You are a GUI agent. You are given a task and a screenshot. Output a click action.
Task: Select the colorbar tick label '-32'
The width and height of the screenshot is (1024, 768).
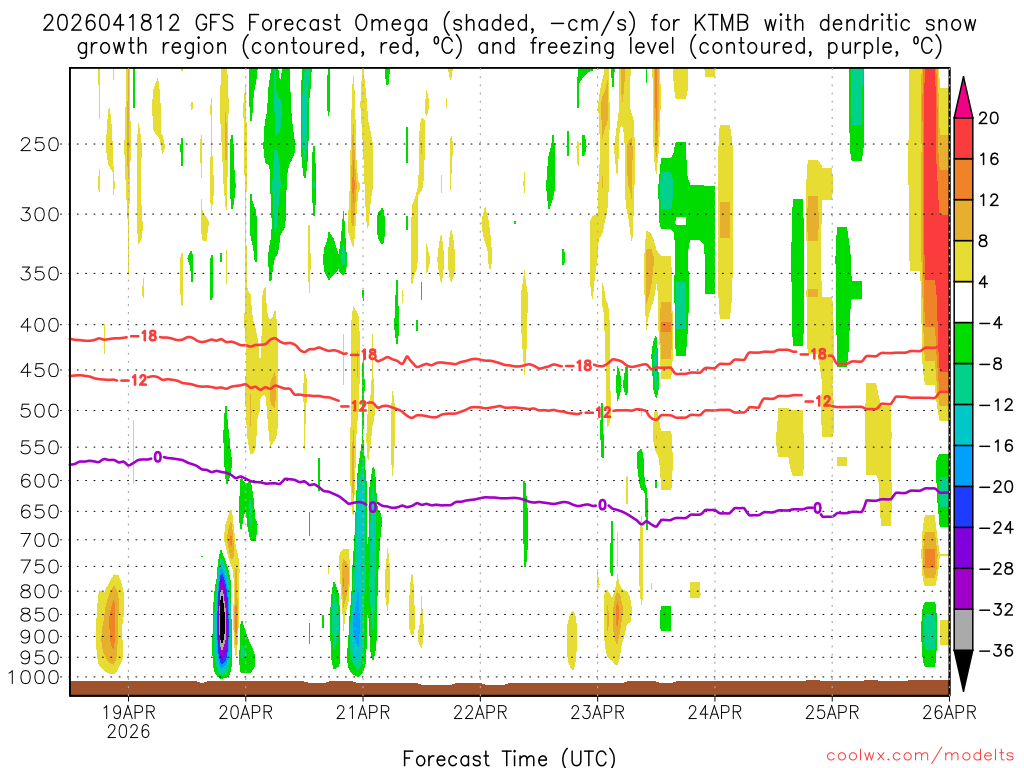click(996, 610)
